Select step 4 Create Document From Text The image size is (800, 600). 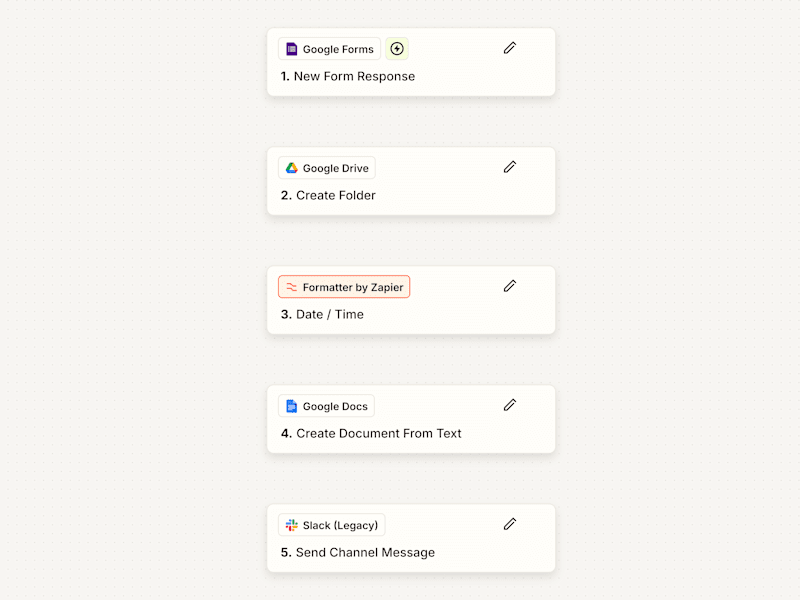[371, 434]
